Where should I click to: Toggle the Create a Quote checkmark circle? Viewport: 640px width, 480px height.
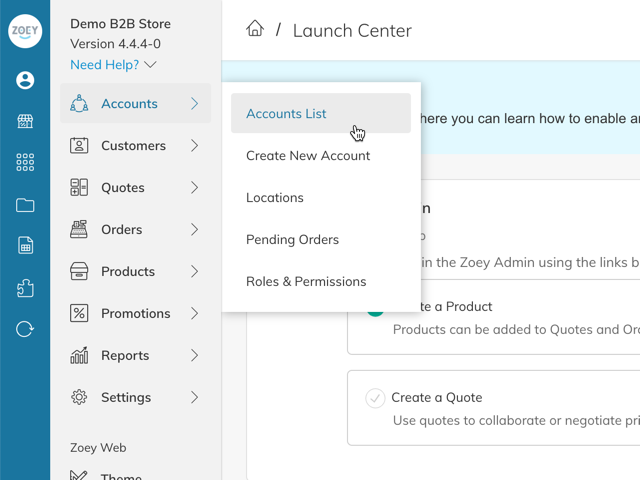[x=375, y=398]
